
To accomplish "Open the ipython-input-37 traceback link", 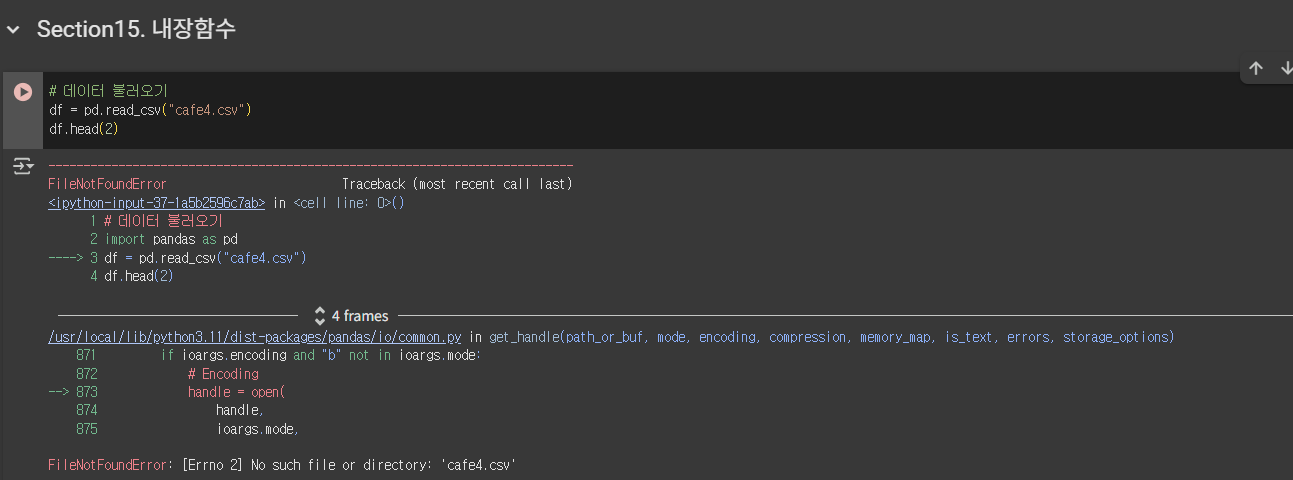I will (157, 203).
